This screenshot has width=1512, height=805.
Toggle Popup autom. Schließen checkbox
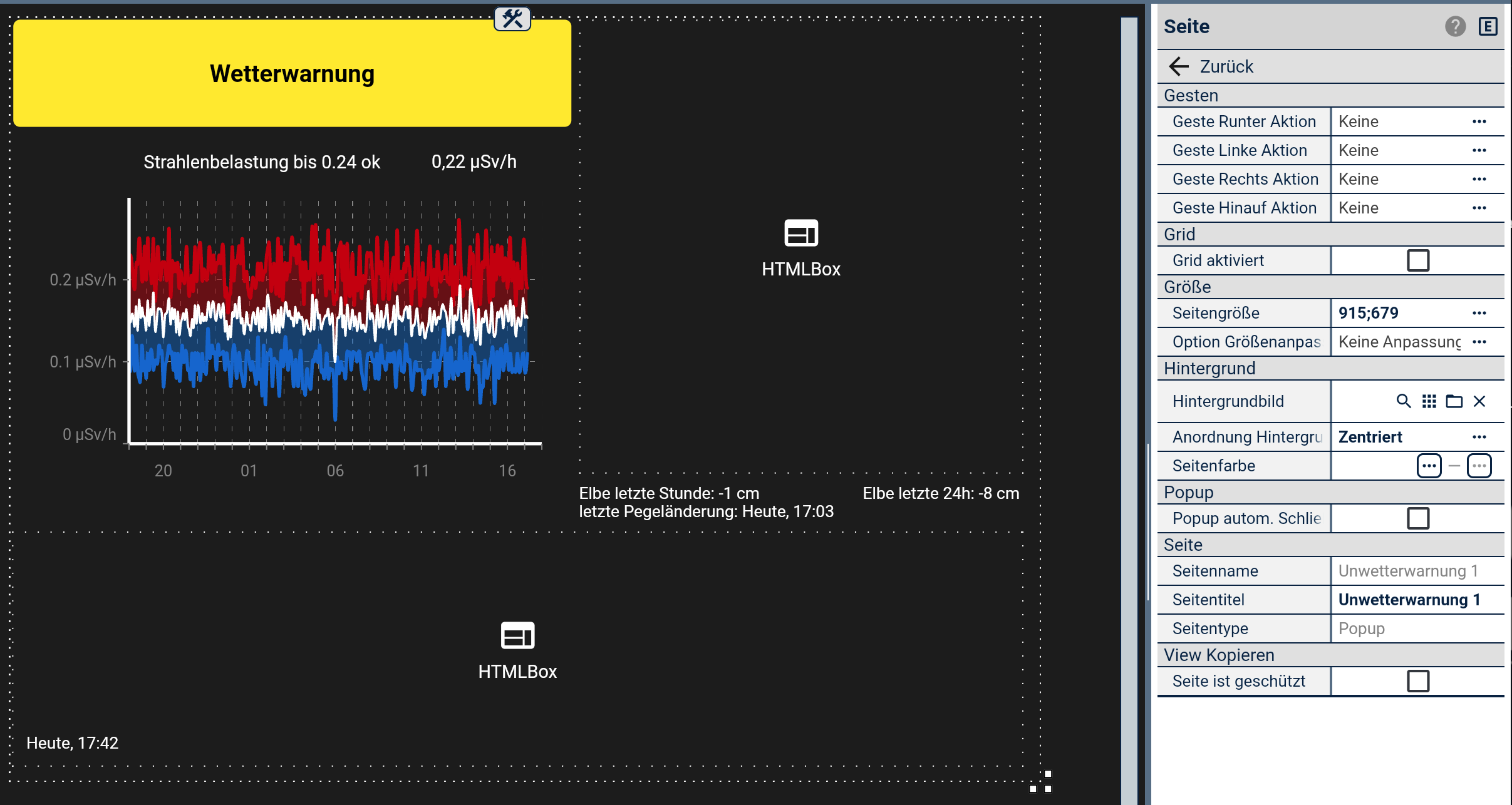(x=1418, y=518)
